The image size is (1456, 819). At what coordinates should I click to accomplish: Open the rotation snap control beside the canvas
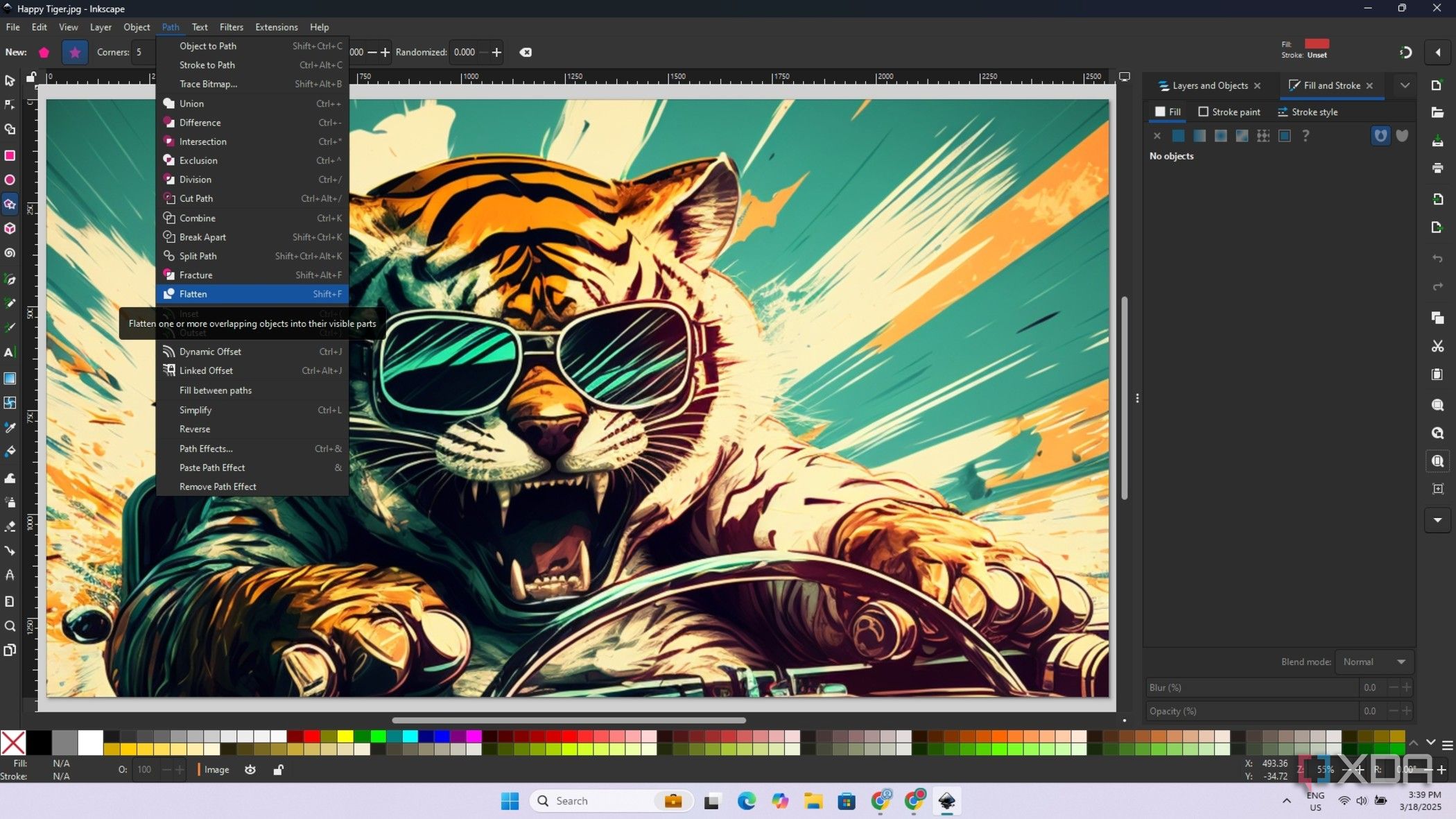point(1407,52)
